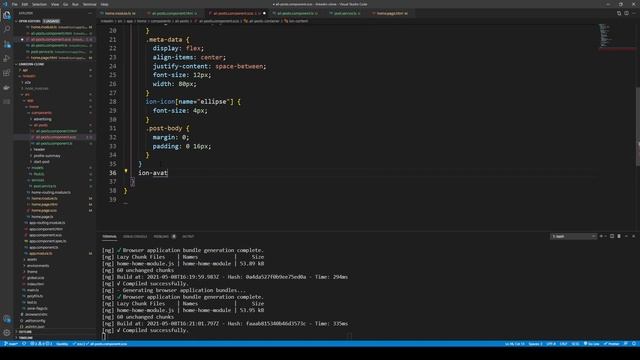Viewport: 640px width, 360px height.
Task: Open Source Control view in activity bar
Action: [x=7, y=44]
